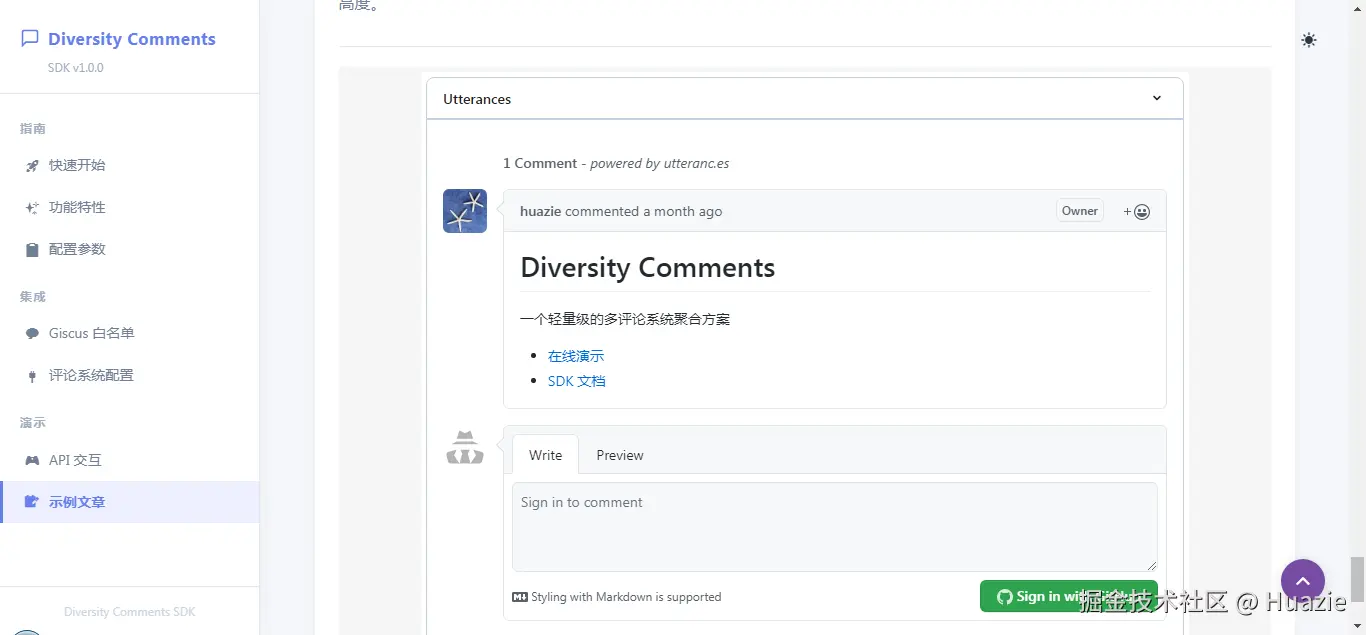Open the 快速开始 guide page

(130, 166)
